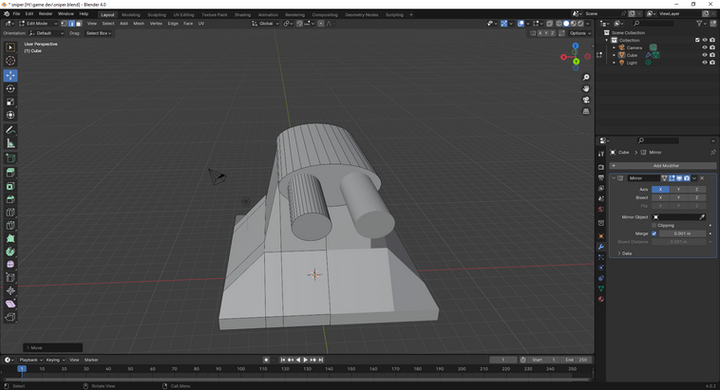Enable the Clipping checkbox
The width and height of the screenshot is (720, 390).
pos(654,226)
